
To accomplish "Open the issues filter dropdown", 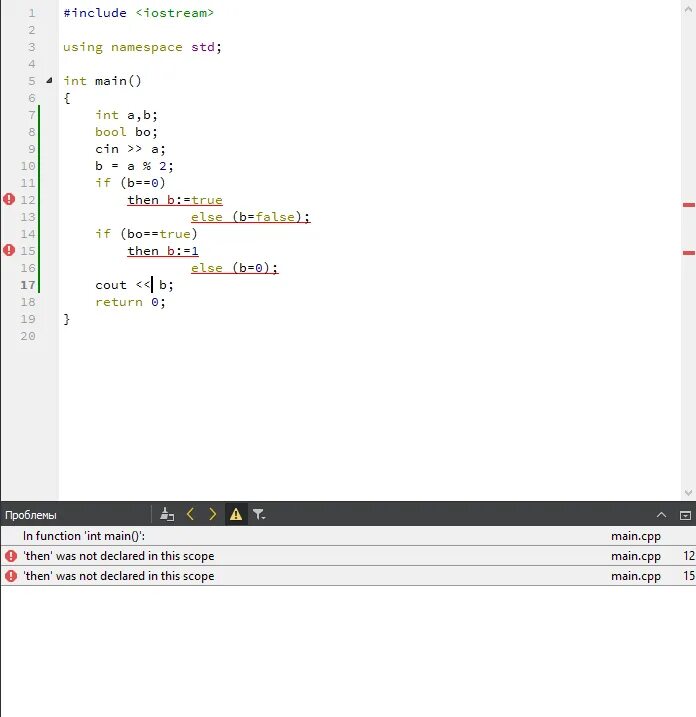I will (x=259, y=514).
